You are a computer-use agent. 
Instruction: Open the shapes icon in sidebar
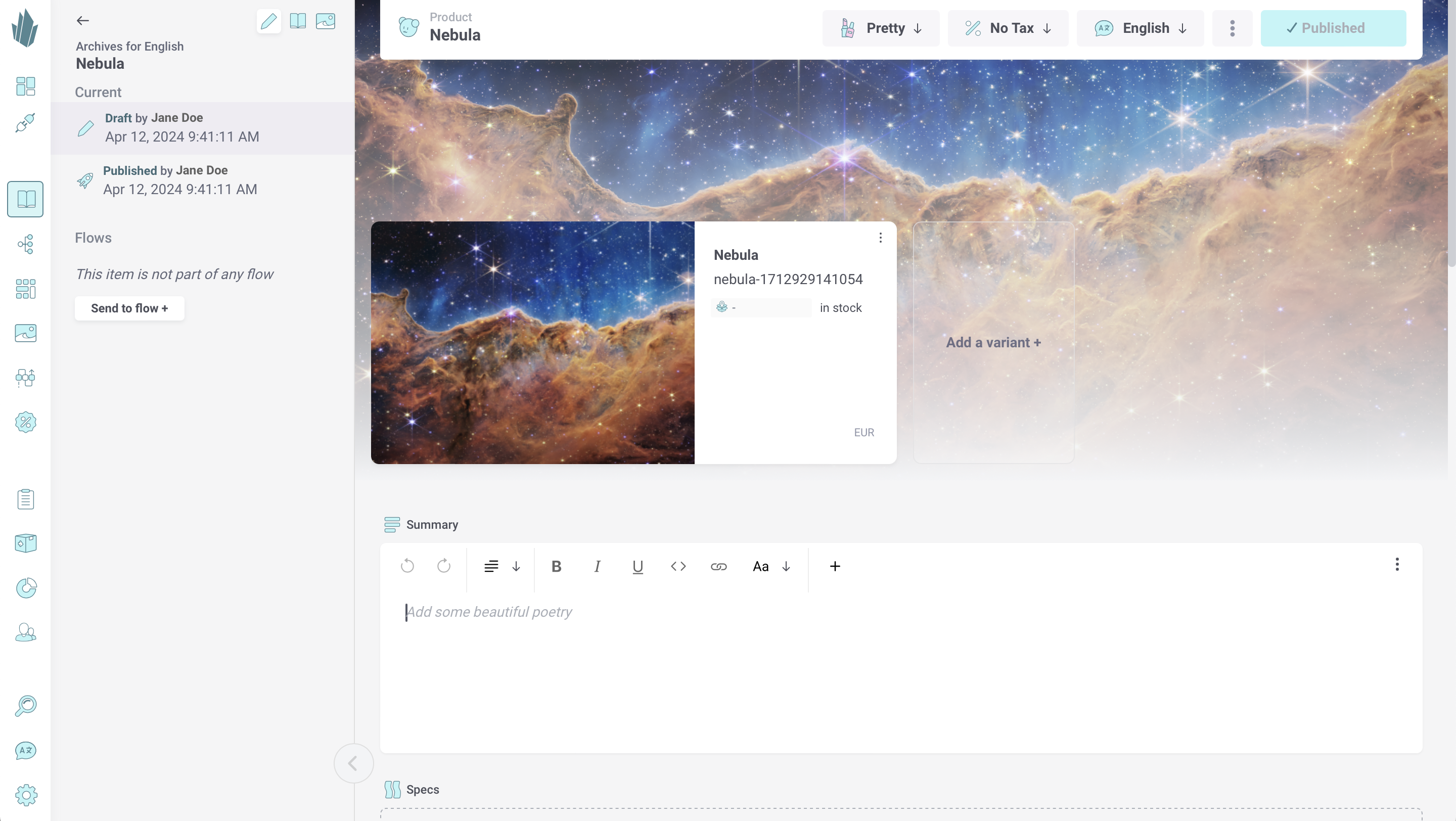[25, 378]
